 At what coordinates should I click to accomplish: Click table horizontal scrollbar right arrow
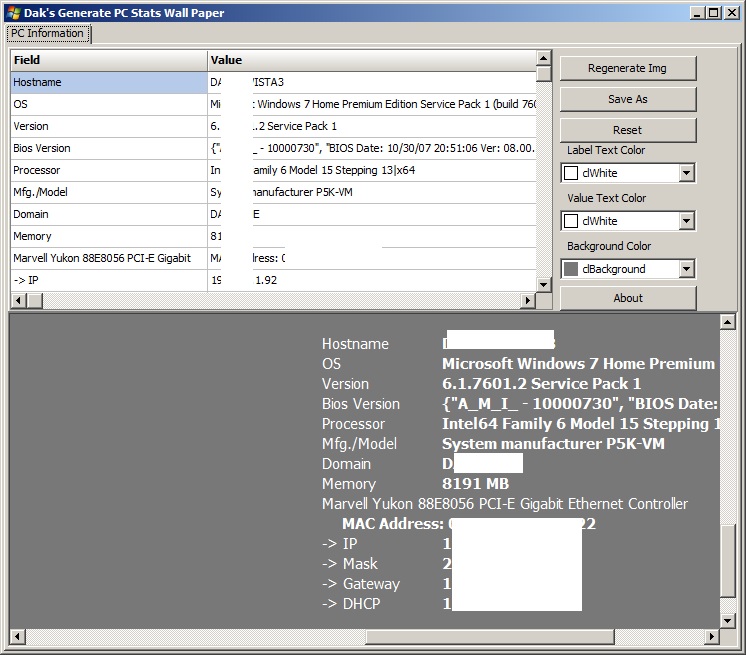click(x=528, y=301)
